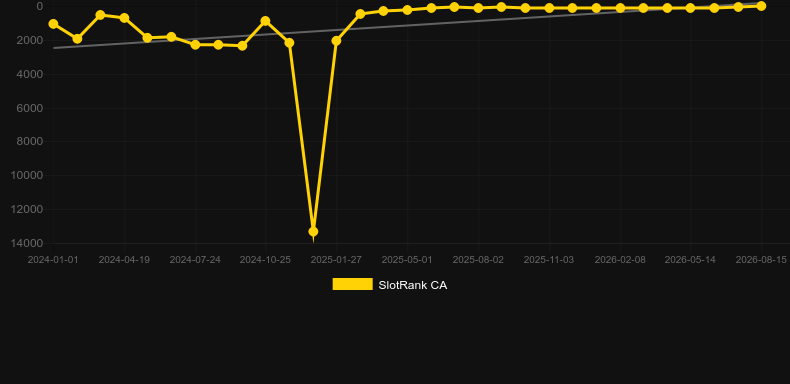Click the 12000 y-axis tick label
790x384 pixels.
[x=27, y=209]
